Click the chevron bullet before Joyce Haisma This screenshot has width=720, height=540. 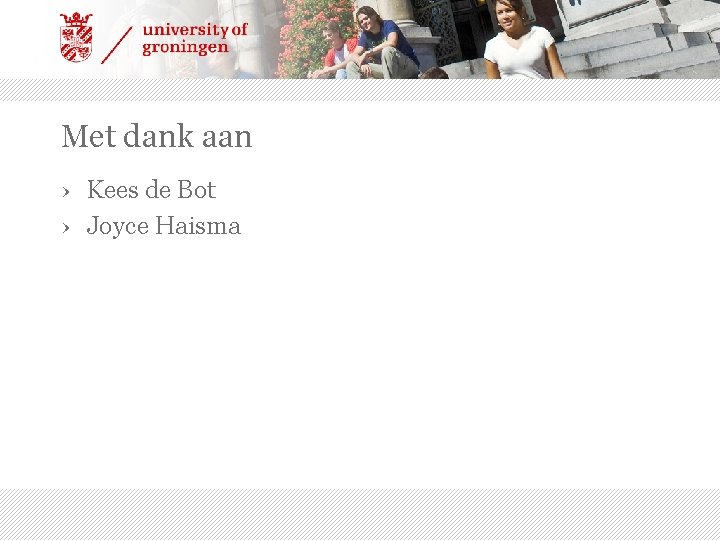pos(66,227)
